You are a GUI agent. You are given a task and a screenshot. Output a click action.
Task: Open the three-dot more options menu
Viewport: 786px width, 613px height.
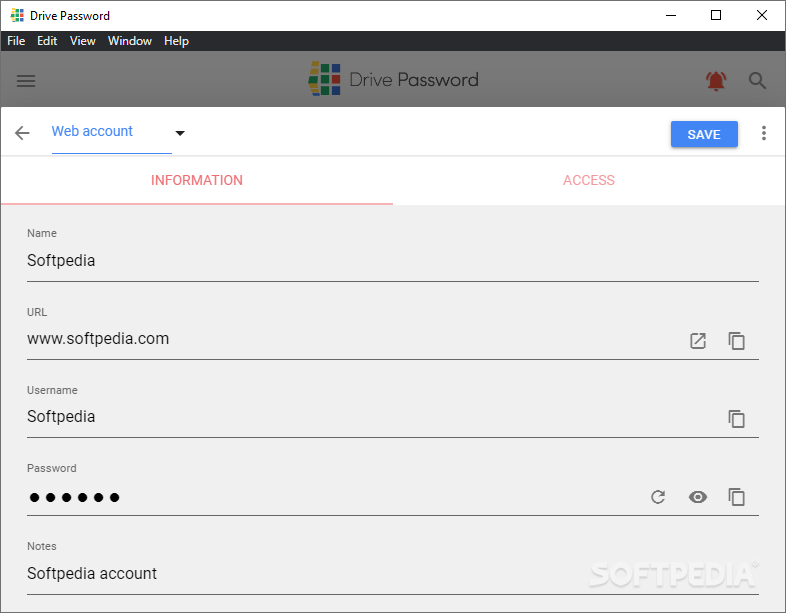point(763,133)
